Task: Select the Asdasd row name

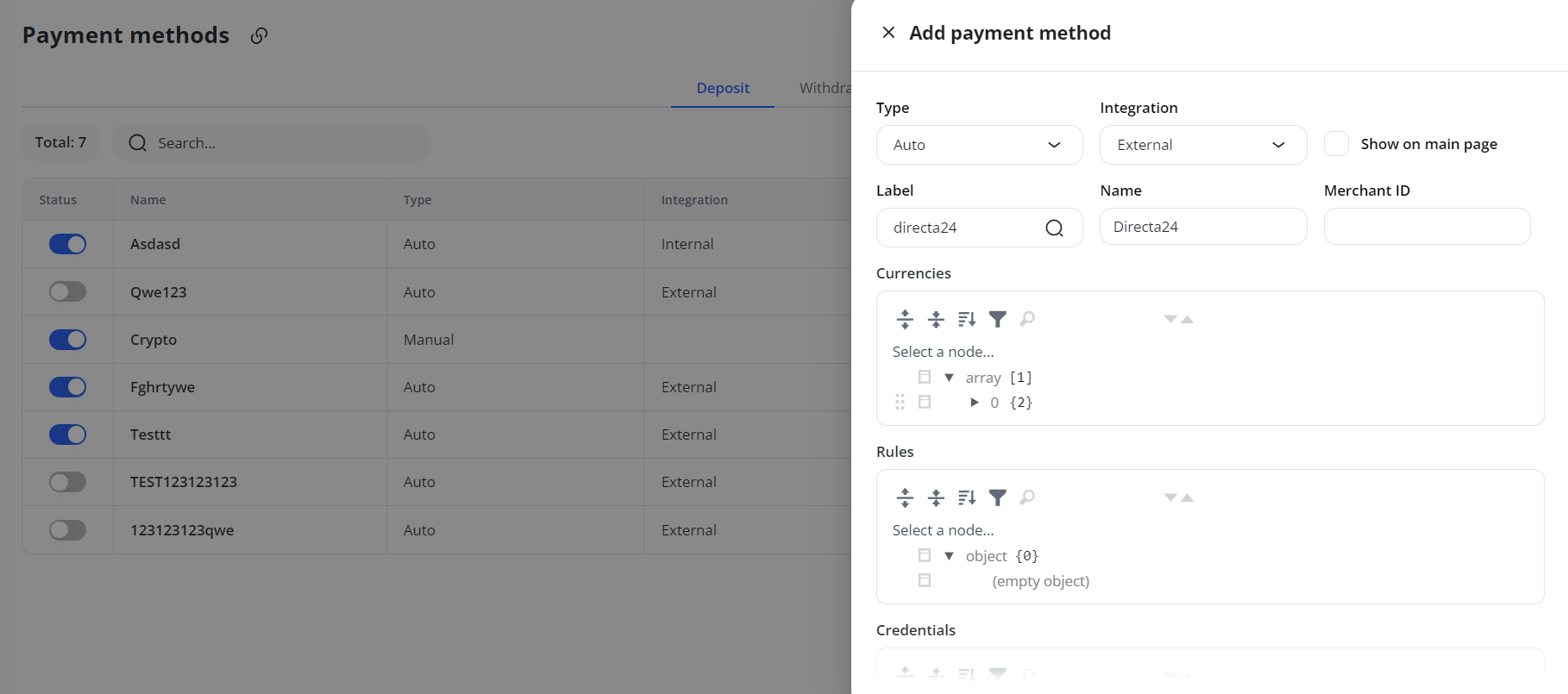Action: coord(155,244)
